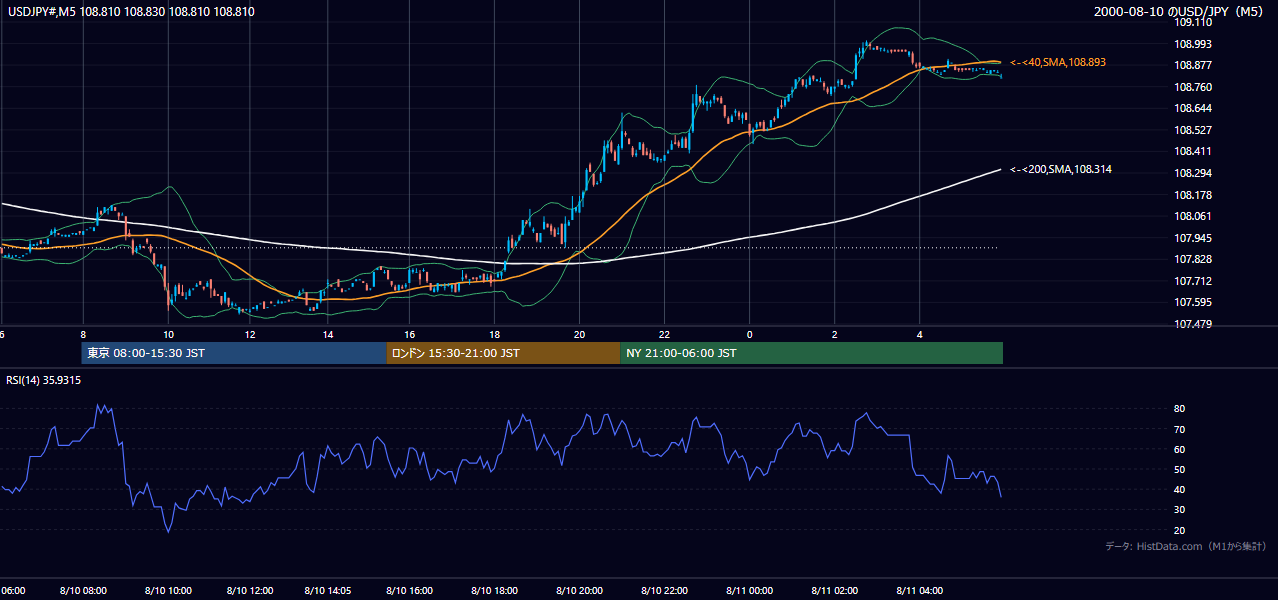Click the bottom time label 8/10 22:00
Viewport: 1278px width, 600px height.
click(x=664, y=590)
